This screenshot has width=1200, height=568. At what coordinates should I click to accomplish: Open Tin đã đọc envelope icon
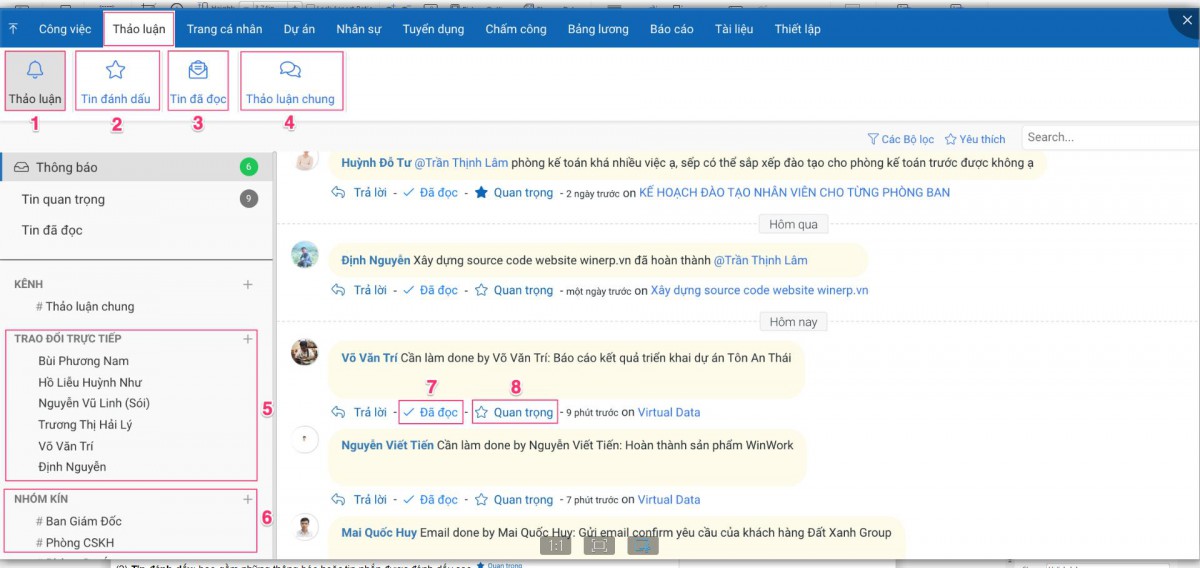point(198,69)
